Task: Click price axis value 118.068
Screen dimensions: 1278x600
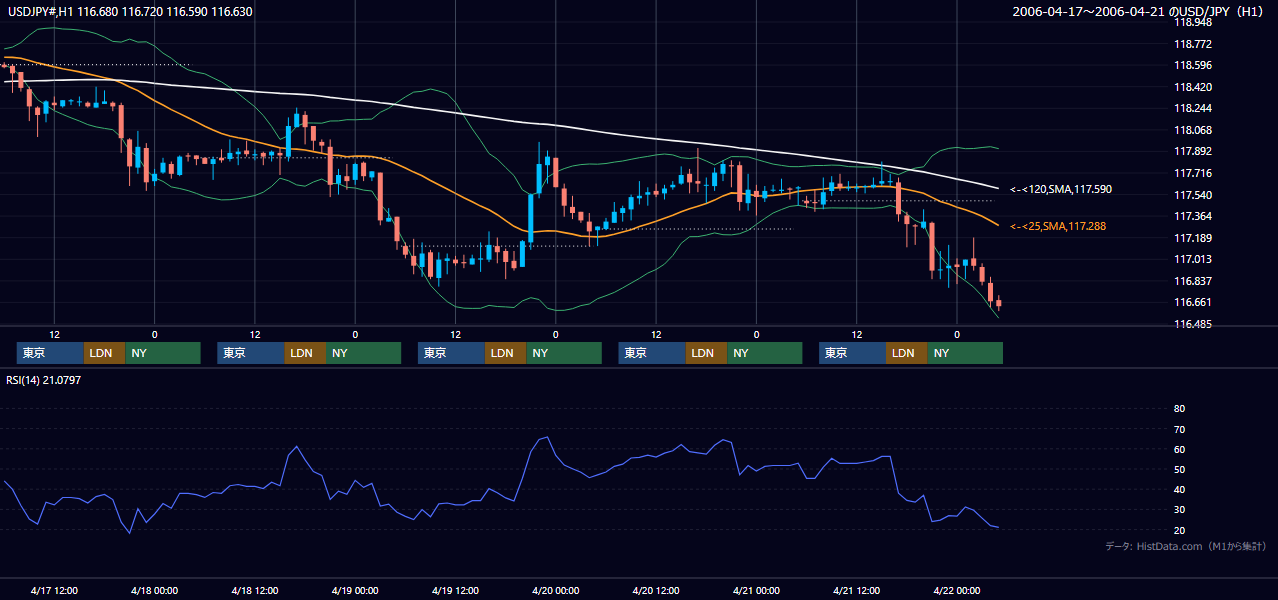Action: [1192, 131]
